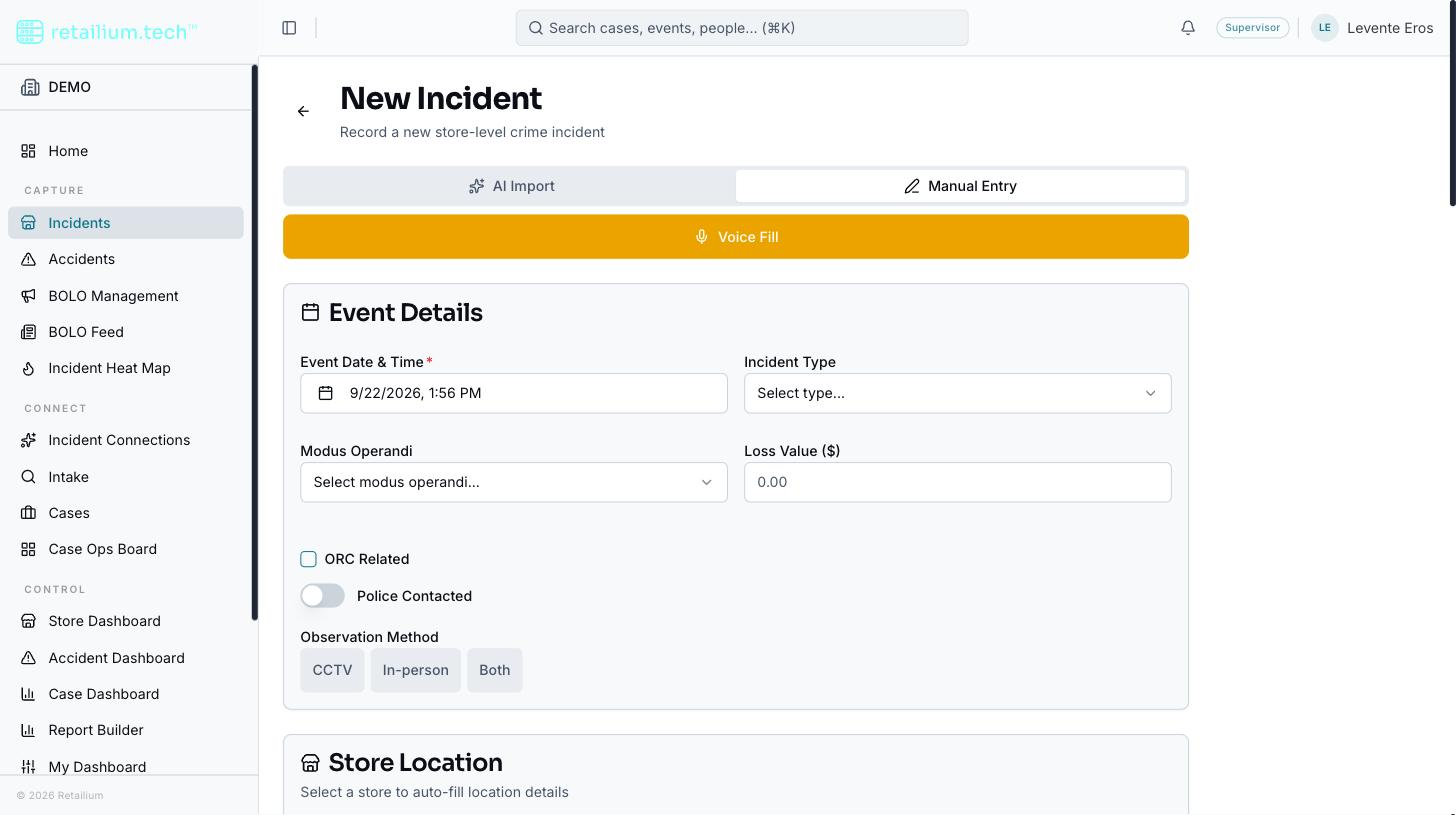Open Incident Connections in sidebar
The width and height of the screenshot is (1456, 815).
coord(126,440)
